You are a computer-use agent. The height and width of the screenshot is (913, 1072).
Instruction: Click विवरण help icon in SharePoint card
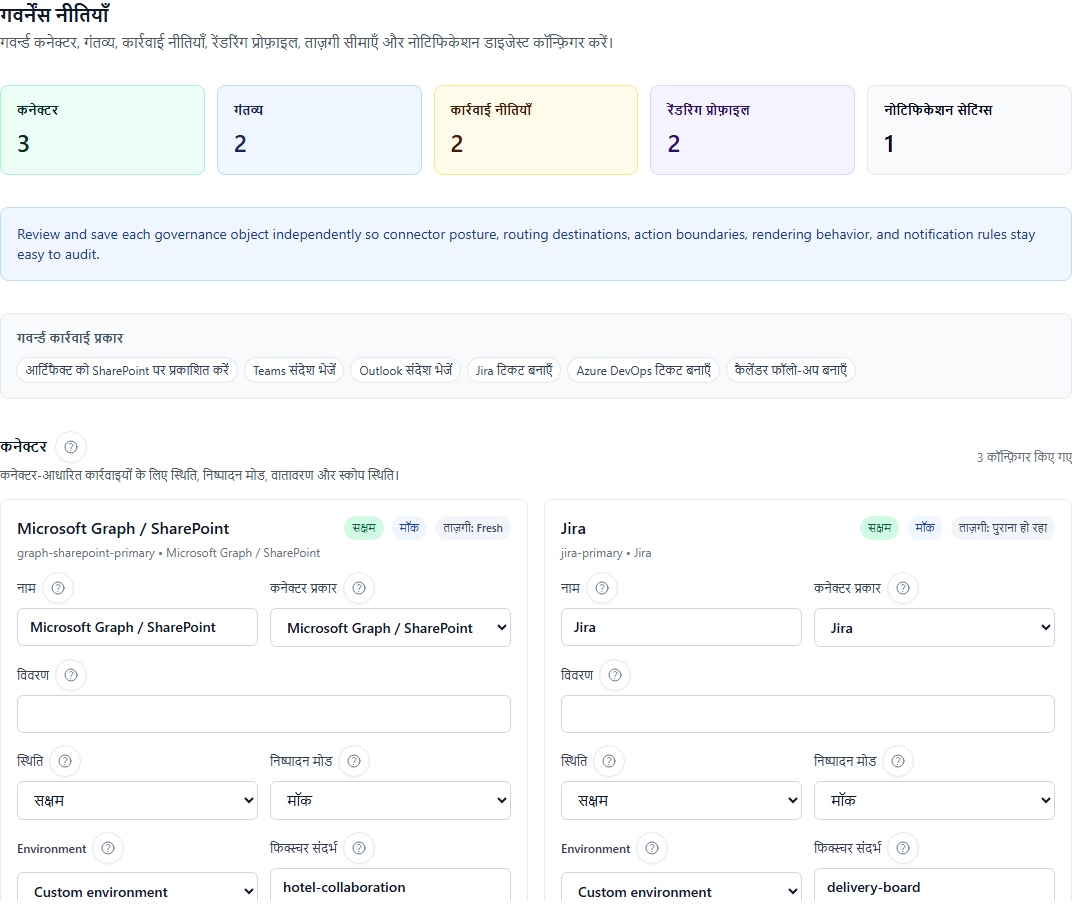(x=71, y=675)
